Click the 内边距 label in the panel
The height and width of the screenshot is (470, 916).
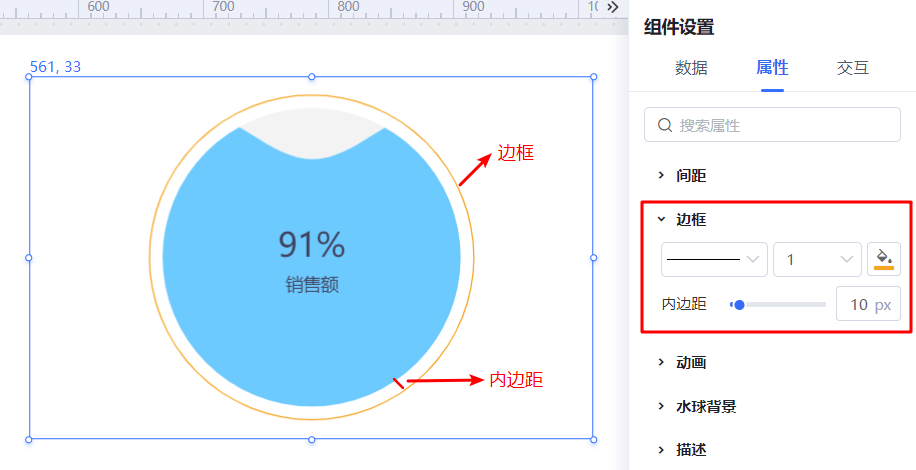684,304
